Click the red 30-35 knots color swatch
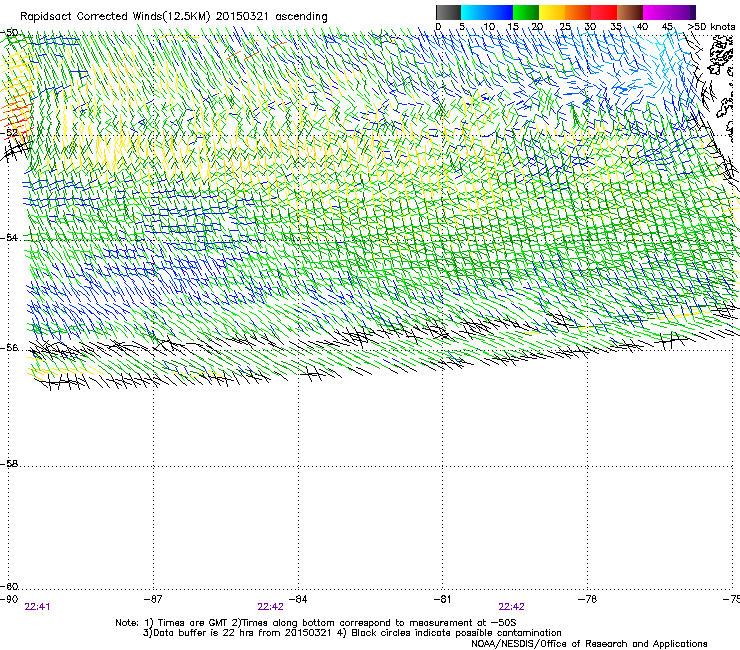The image size is (740, 650). click(x=604, y=12)
